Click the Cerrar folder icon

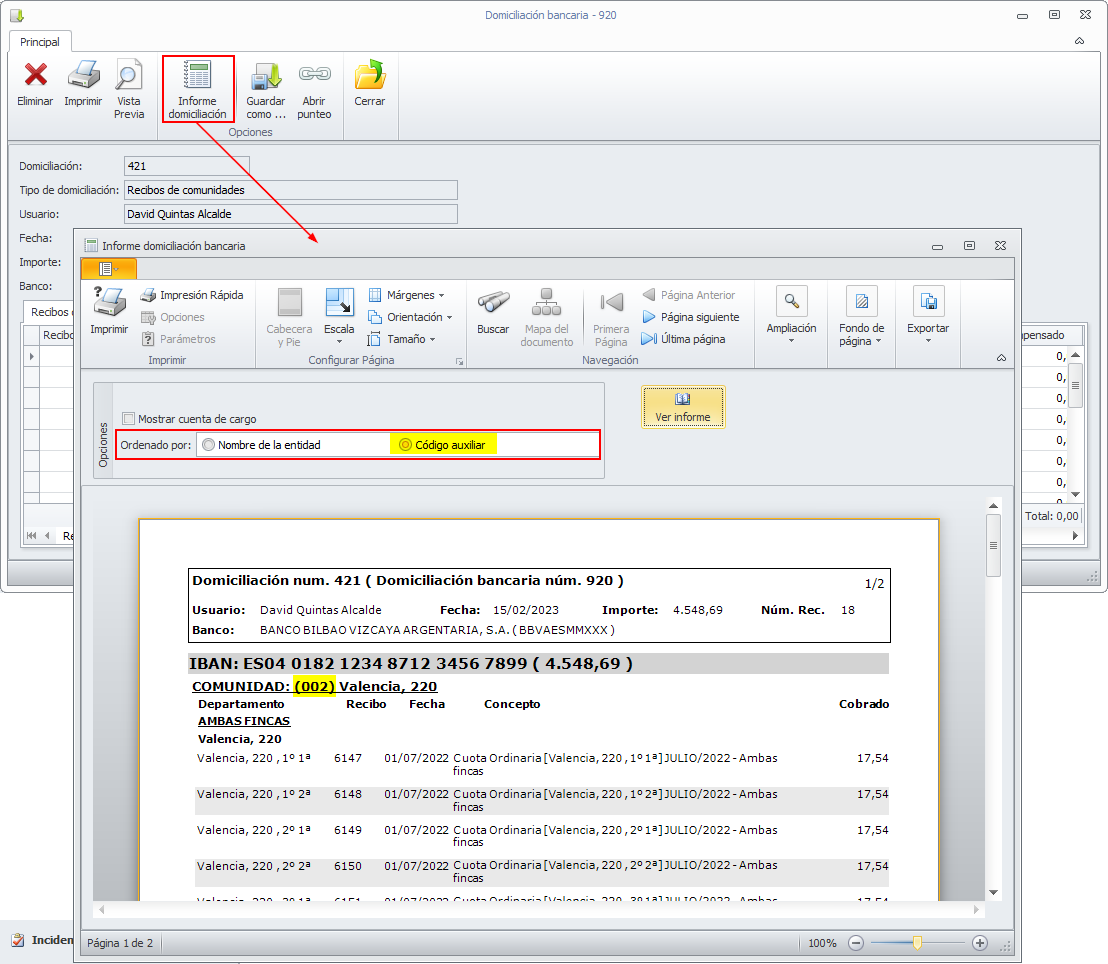(369, 76)
